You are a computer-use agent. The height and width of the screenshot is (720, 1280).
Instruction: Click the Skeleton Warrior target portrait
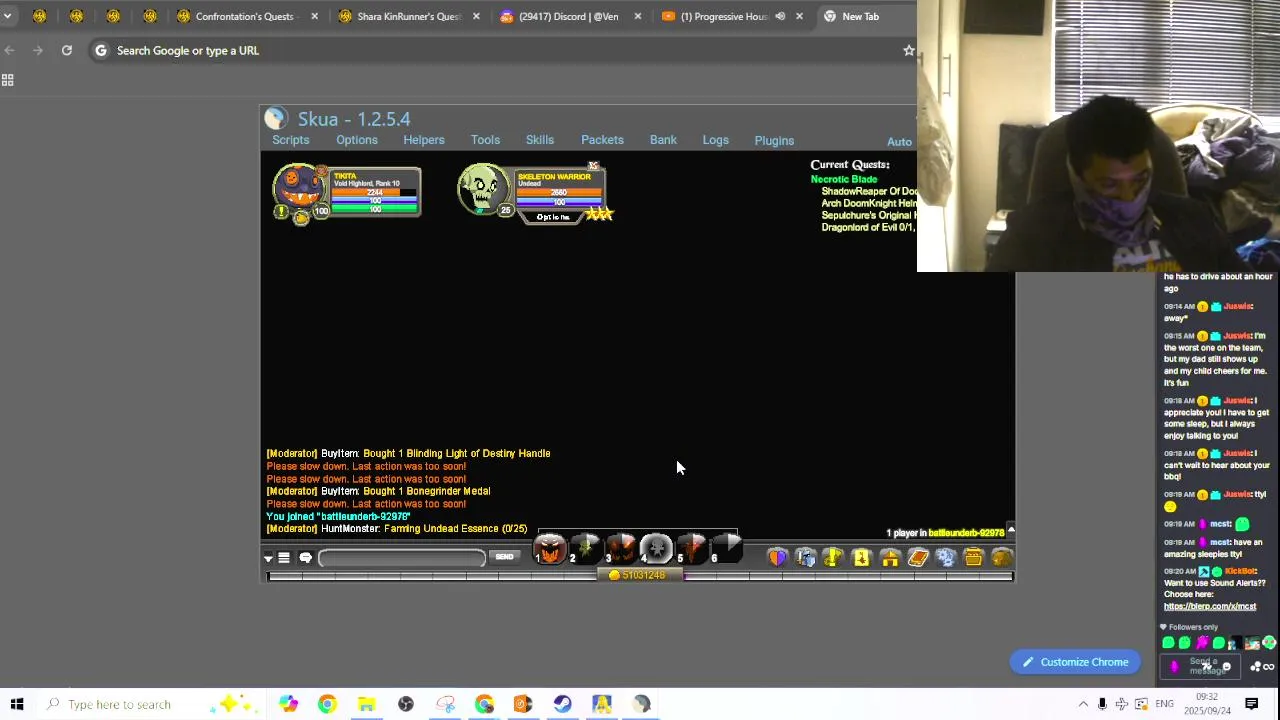[483, 190]
